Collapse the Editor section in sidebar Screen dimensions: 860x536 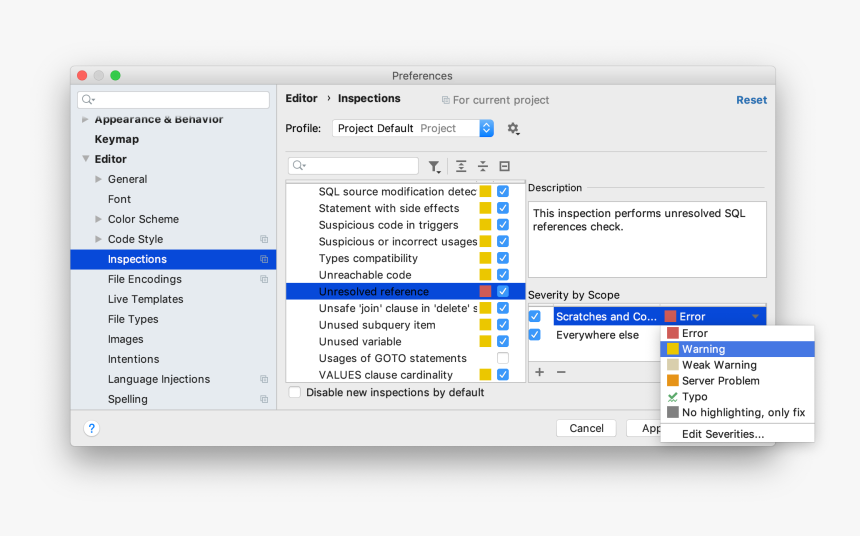point(86,159)
